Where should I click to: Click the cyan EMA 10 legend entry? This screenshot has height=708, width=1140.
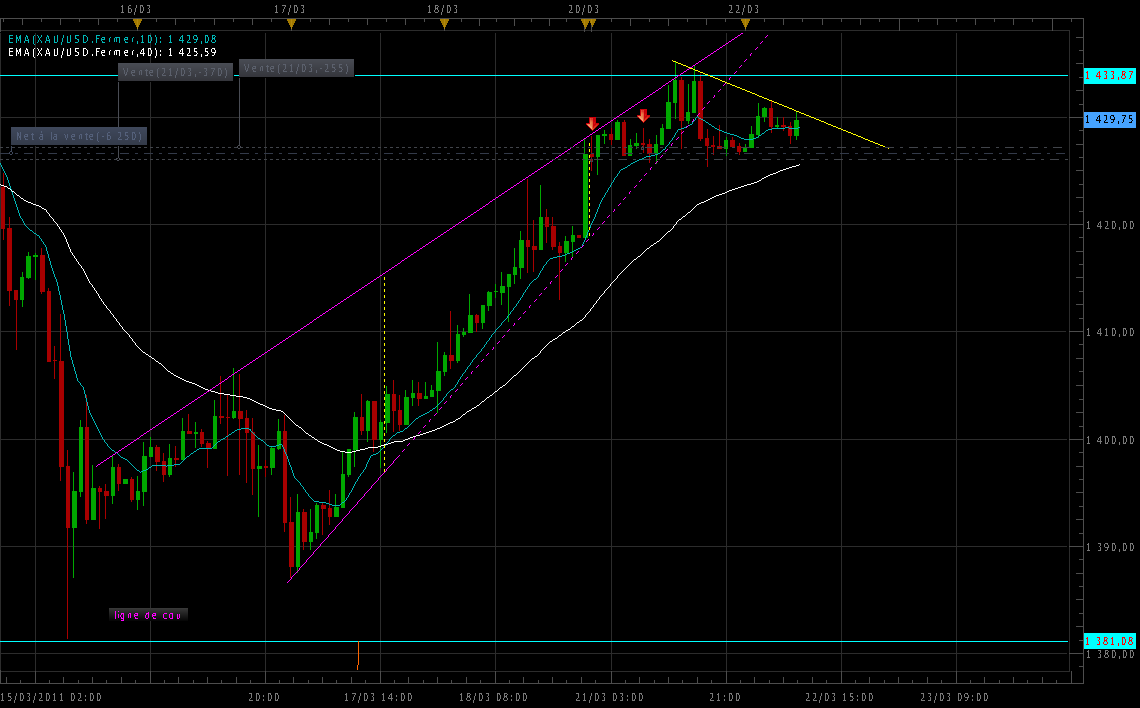point(111,39)
